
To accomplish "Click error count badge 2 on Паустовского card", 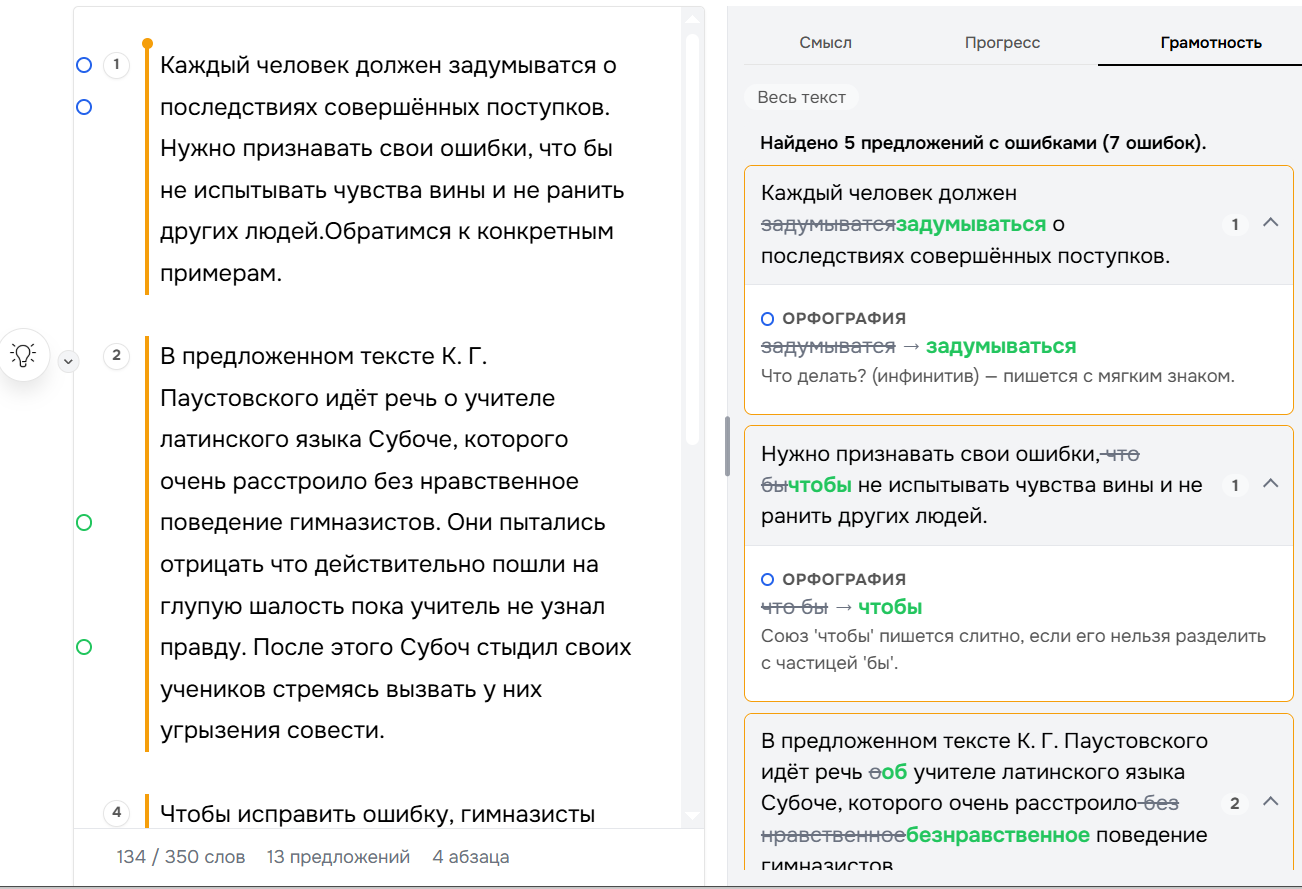I will 1235,803.
